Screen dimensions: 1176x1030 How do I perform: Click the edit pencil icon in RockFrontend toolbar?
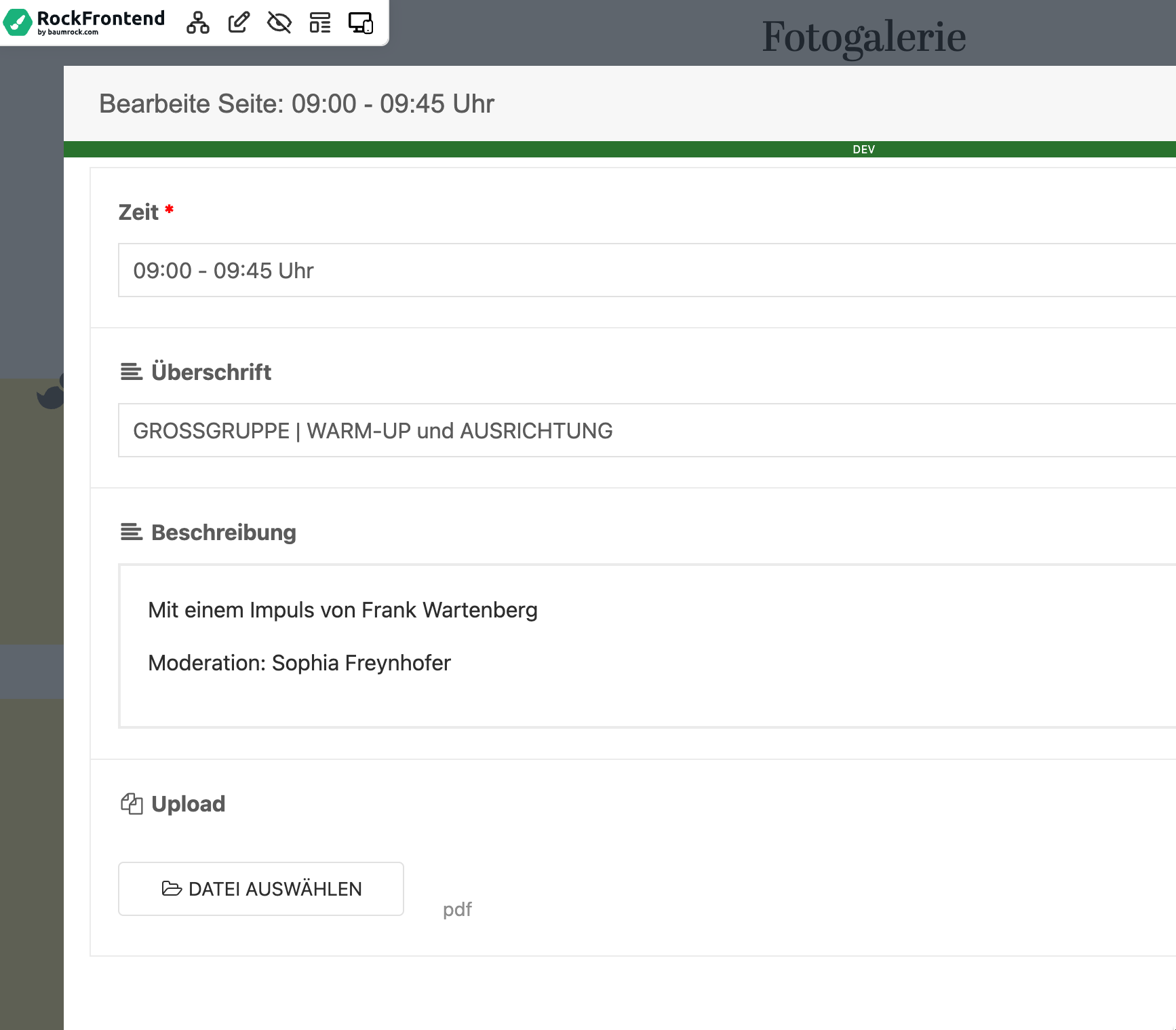[237, 23]
